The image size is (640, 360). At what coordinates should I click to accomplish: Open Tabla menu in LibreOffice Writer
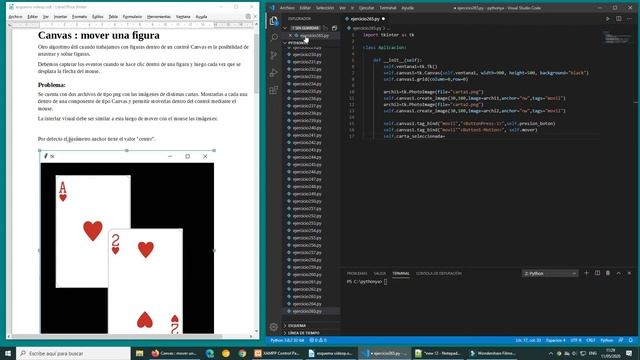113,17
